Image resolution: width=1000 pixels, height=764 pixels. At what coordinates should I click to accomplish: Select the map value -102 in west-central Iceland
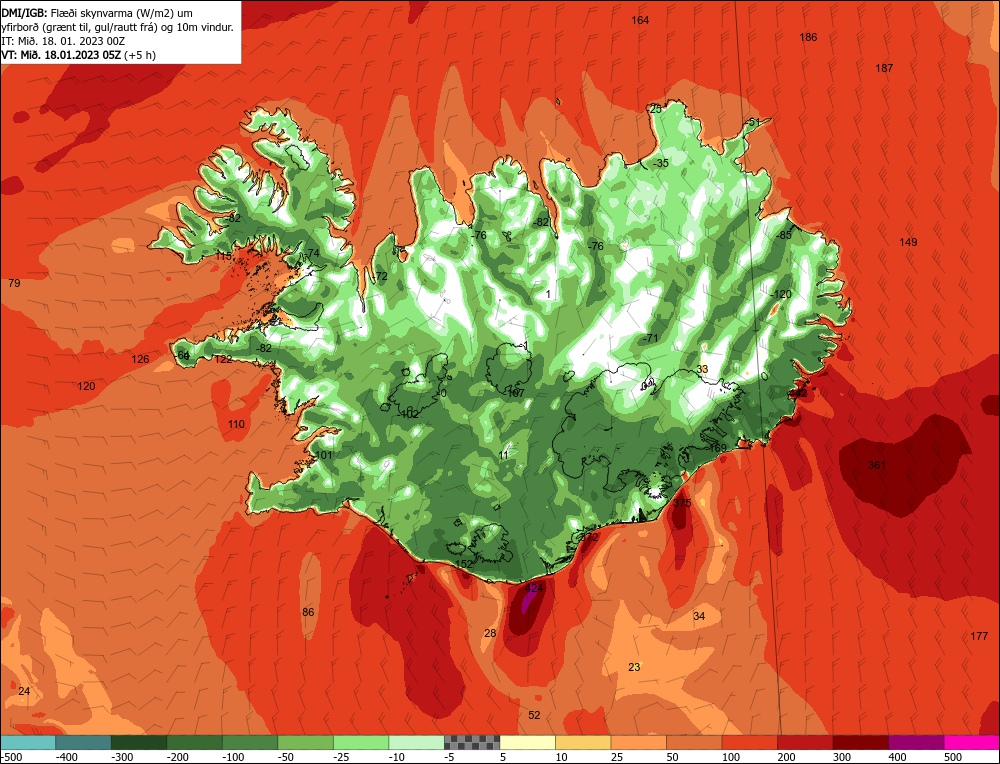408,414
